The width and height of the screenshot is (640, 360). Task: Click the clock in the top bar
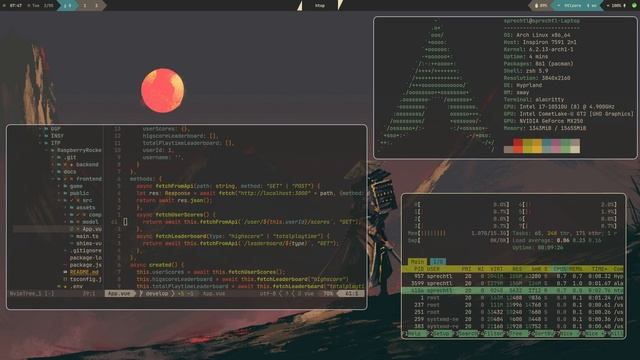(16, 6)
